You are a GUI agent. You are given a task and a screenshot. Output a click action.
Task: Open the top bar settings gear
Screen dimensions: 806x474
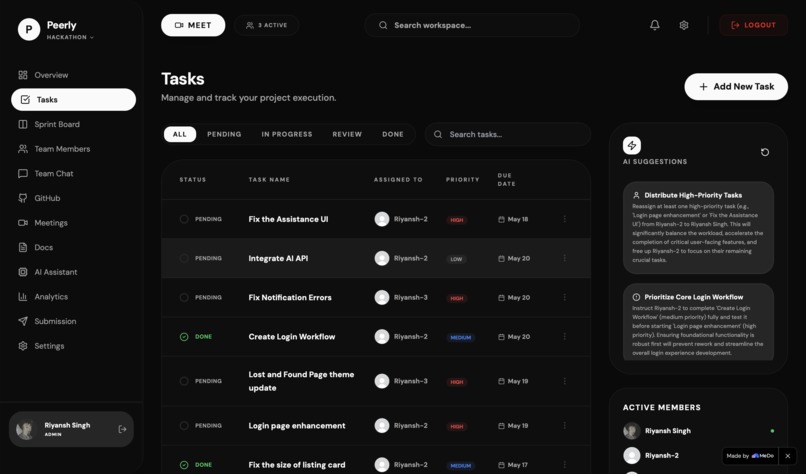point(684,25)
